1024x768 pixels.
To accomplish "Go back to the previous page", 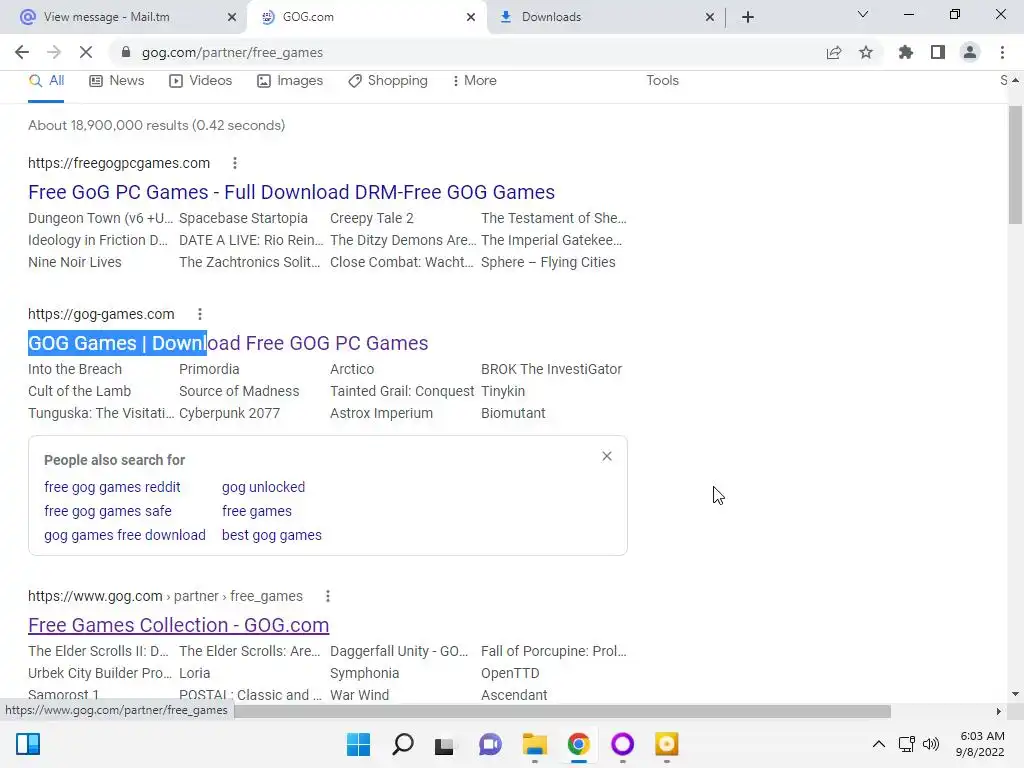I will 22,52.
